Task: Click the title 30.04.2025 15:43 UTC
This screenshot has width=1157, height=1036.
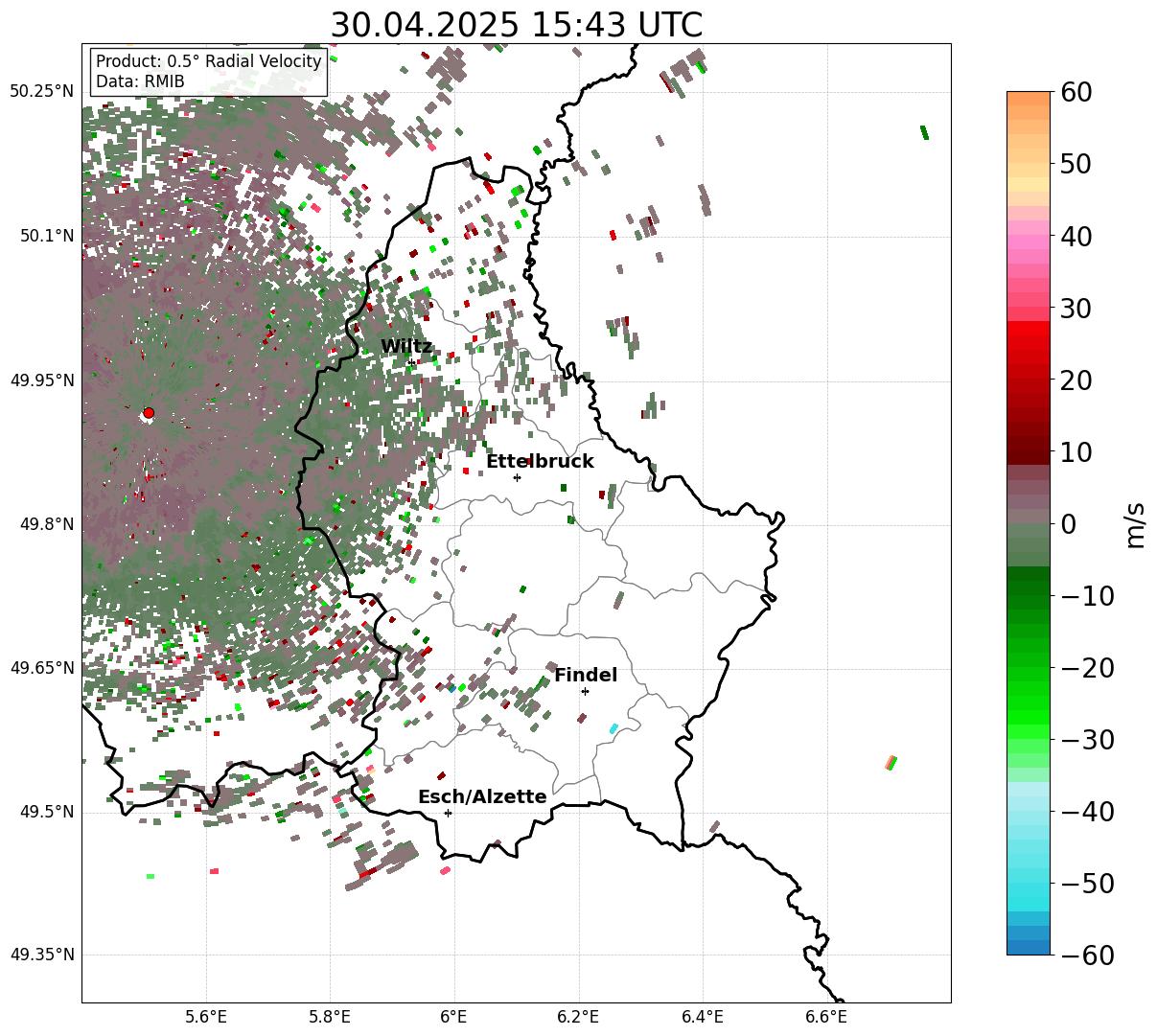Action: point(516,25)
